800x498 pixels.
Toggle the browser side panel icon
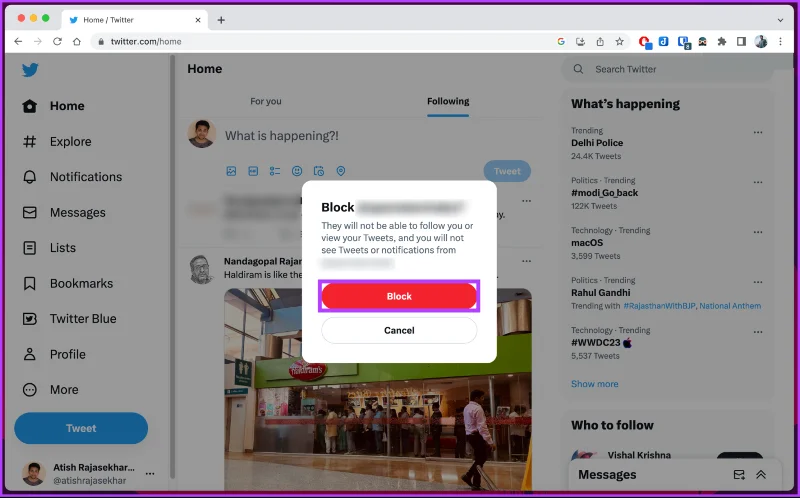741,42
